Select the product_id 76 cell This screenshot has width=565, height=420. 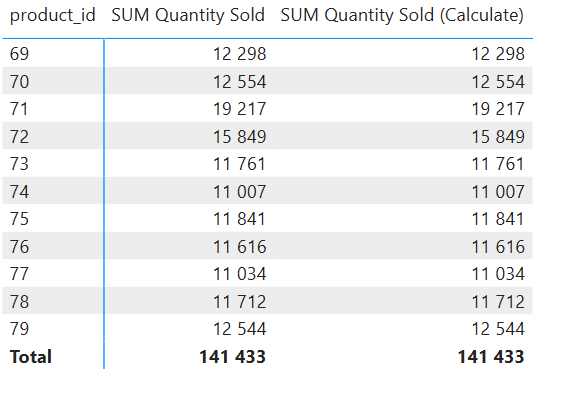[x=19, y=247]
